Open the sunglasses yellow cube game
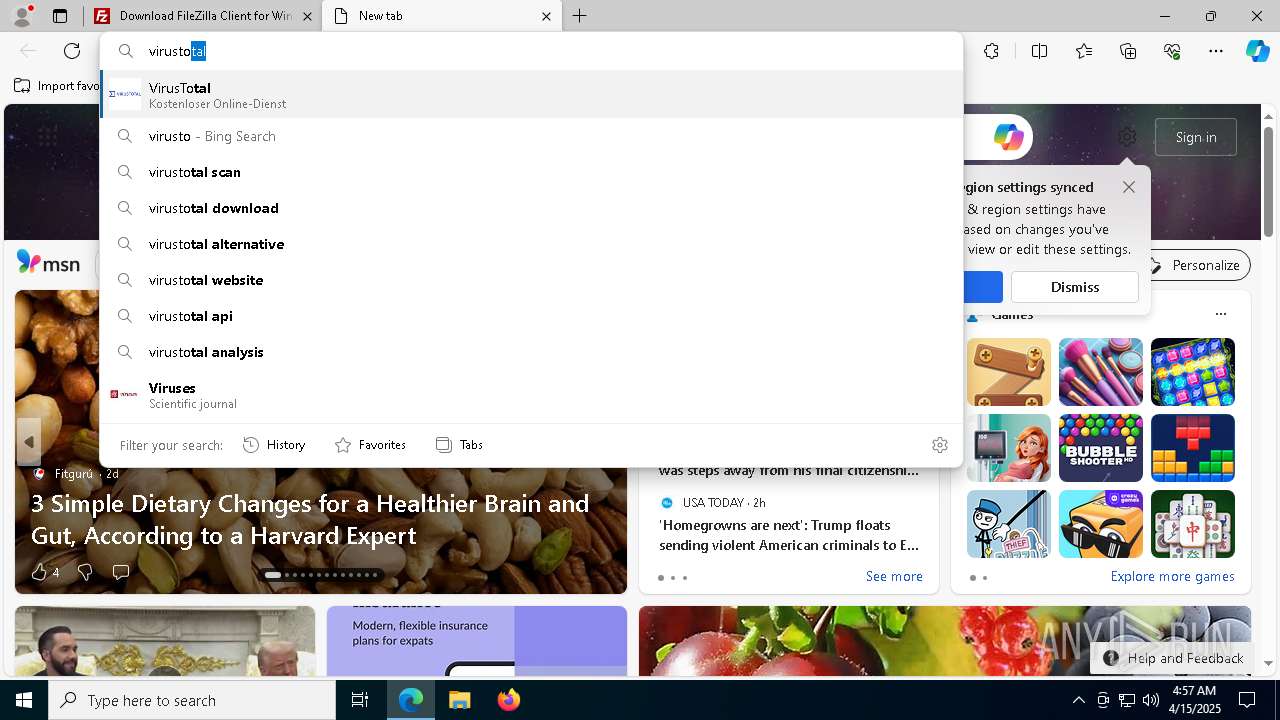The height and width of the screenshot is (720, 1280). click(1101, 524)
